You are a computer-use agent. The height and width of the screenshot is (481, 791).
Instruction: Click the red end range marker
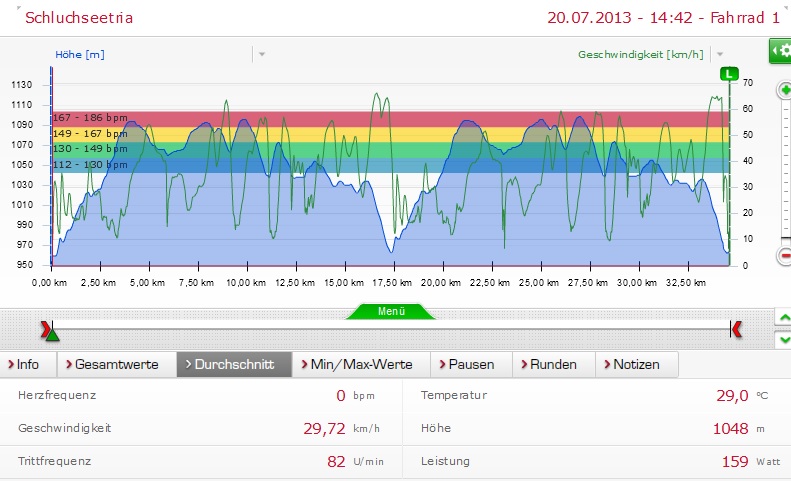click(x=736, y=328)
